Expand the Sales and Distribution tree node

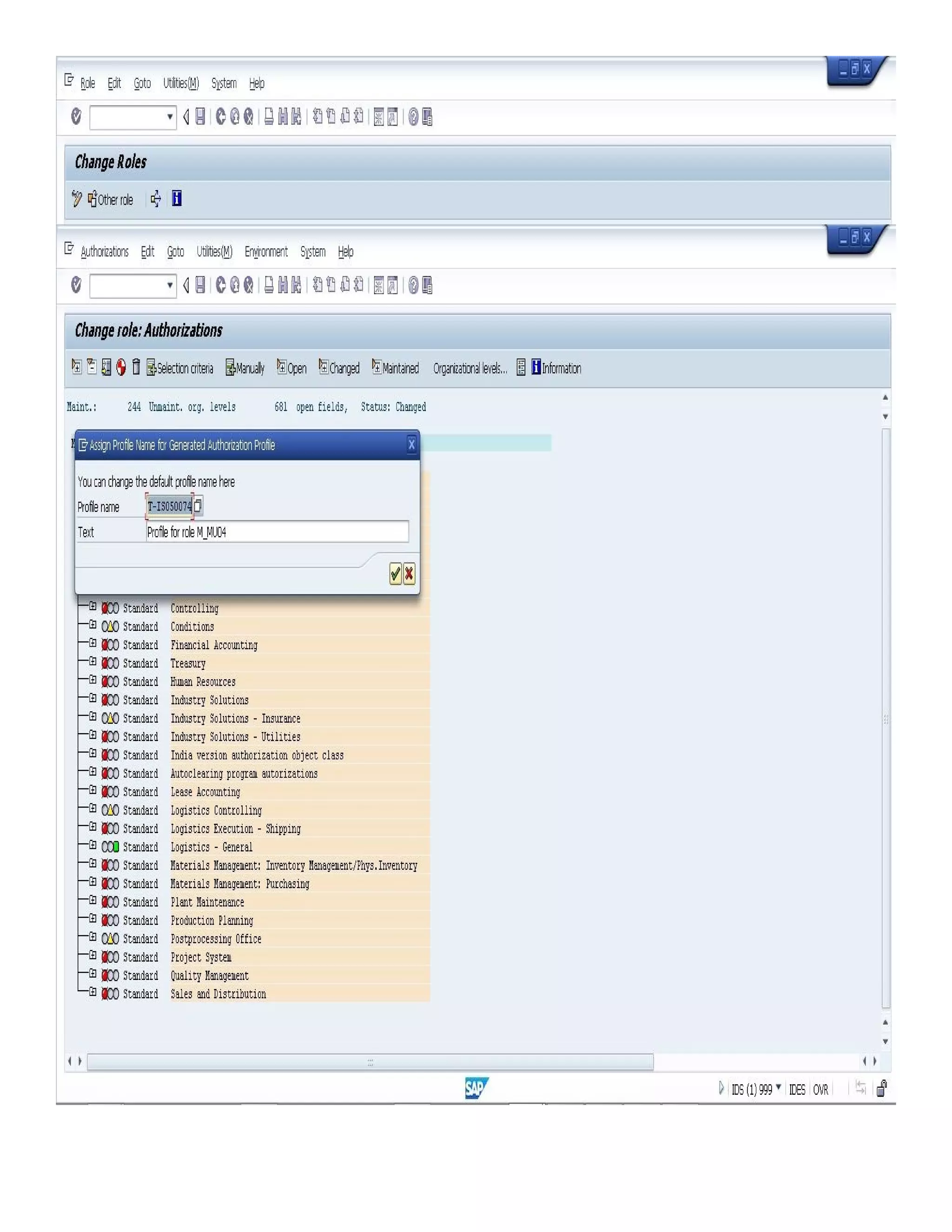93,992
